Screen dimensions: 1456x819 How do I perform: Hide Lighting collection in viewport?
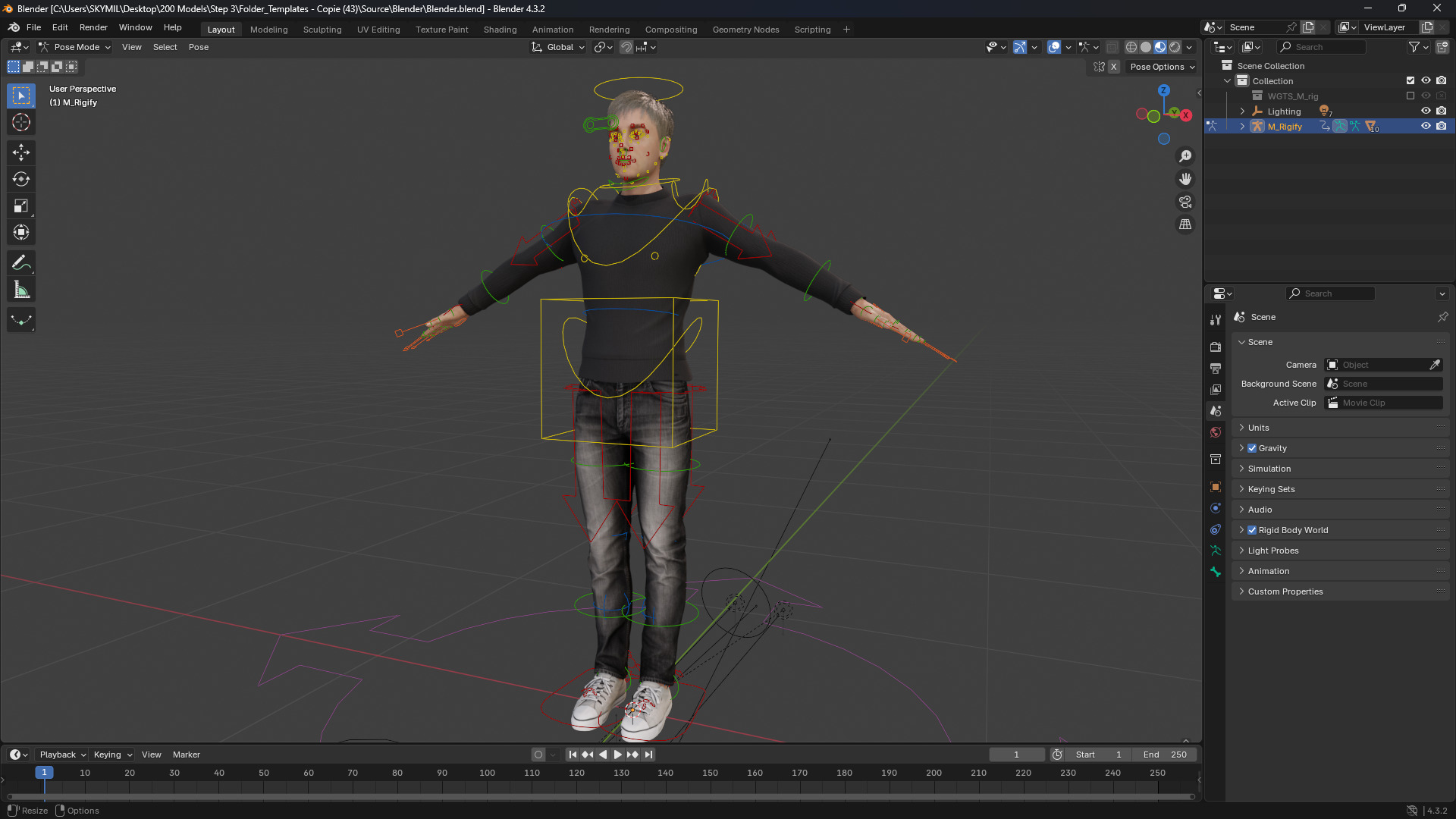click(1426, 111)
